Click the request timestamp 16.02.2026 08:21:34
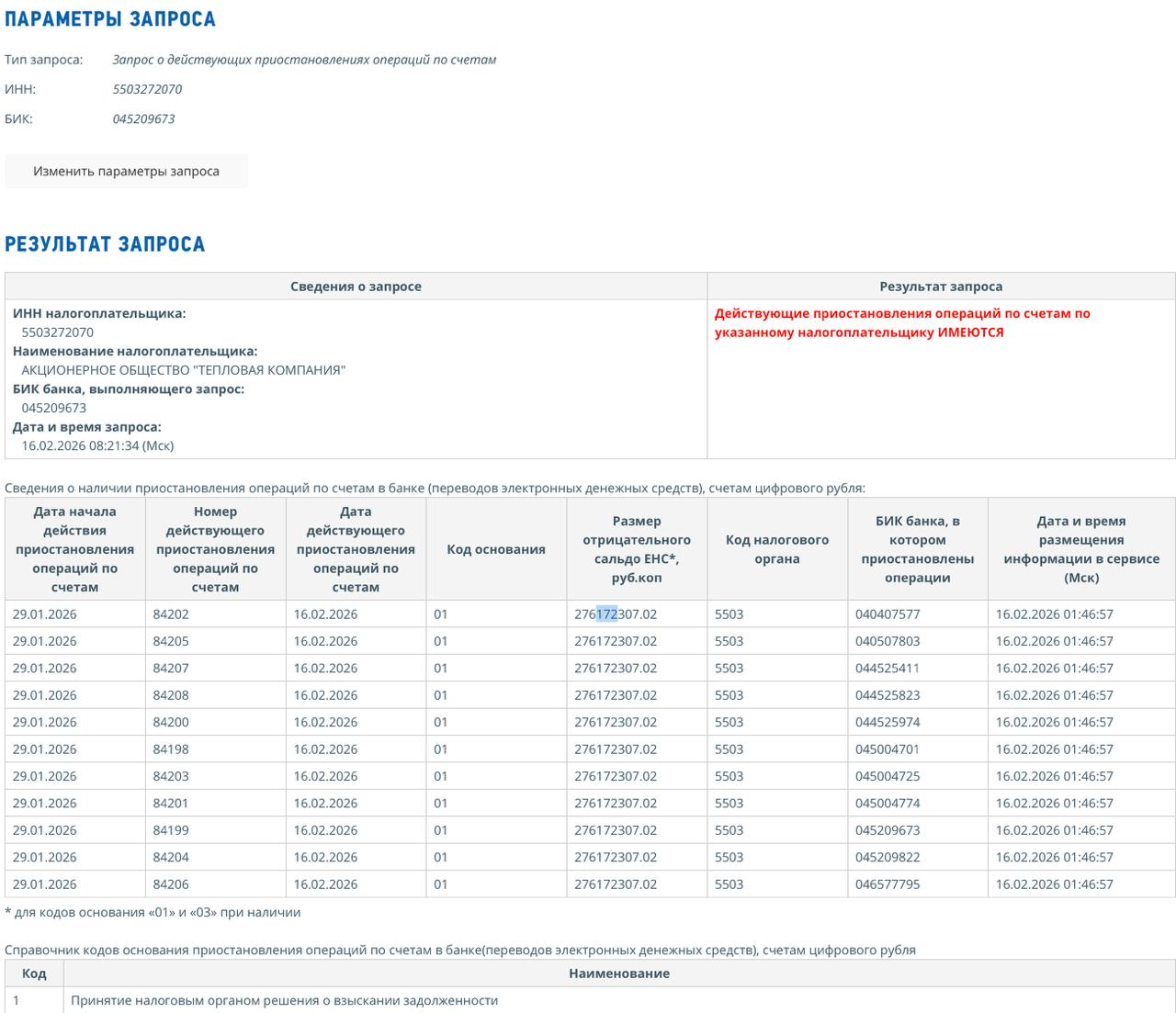Screen dimensions: 1176x1013 97,445
